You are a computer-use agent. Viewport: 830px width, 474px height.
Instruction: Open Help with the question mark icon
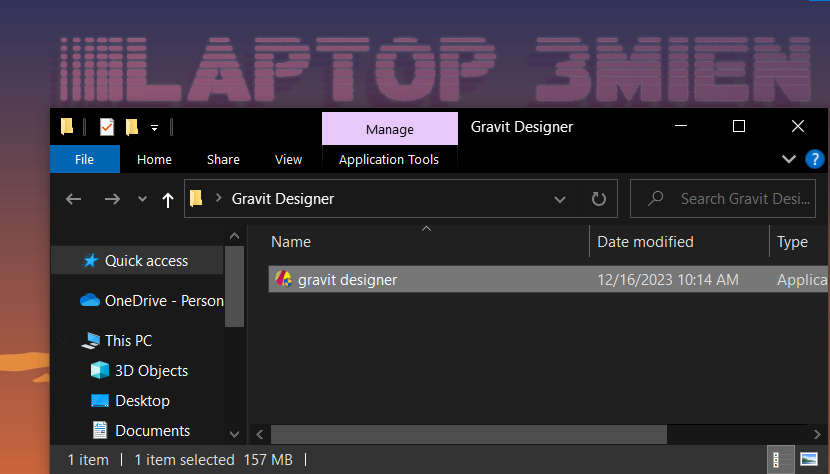pyautogui.click(x=815, y=159)
